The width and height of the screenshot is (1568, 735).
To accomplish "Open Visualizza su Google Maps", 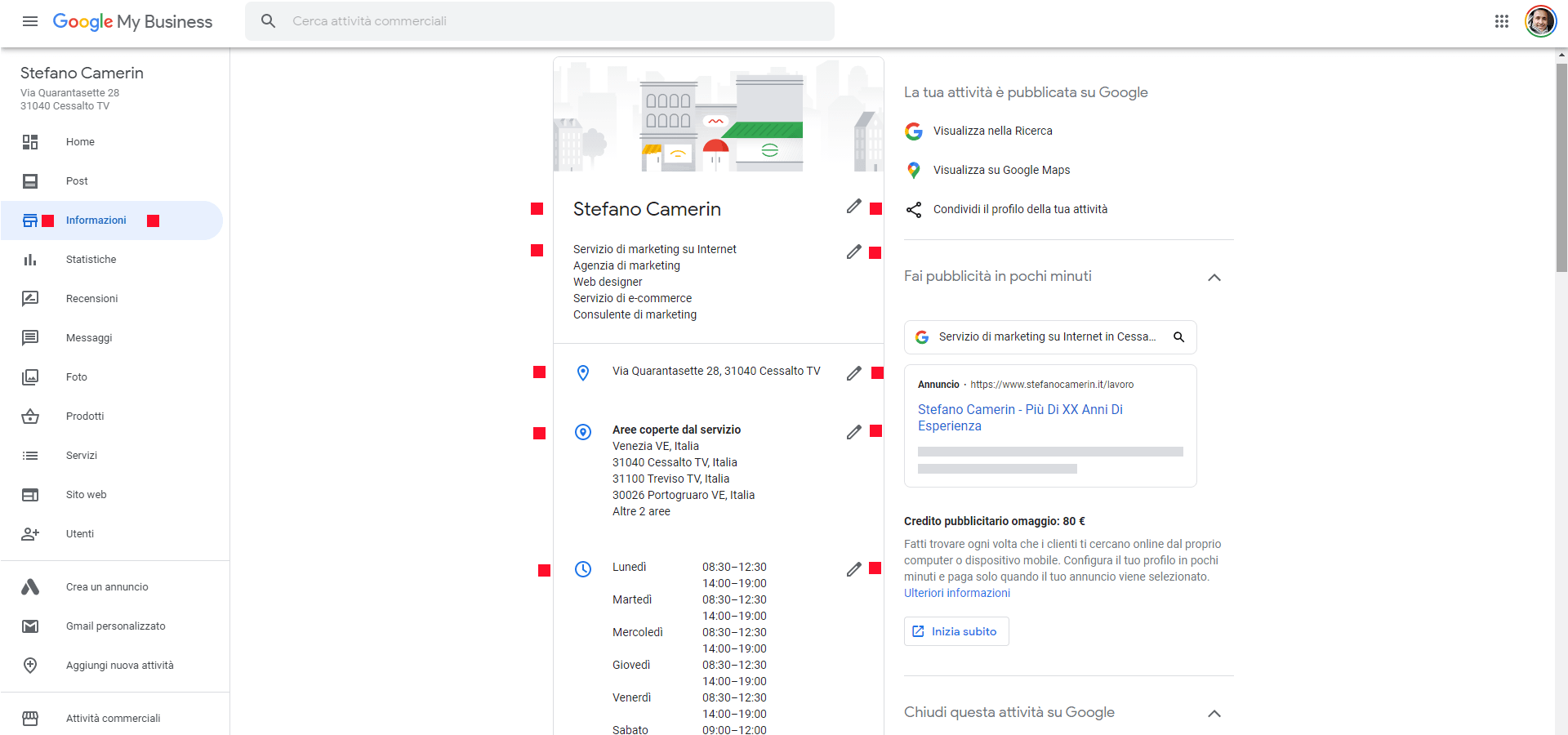I will click(x=1002, y=169).
